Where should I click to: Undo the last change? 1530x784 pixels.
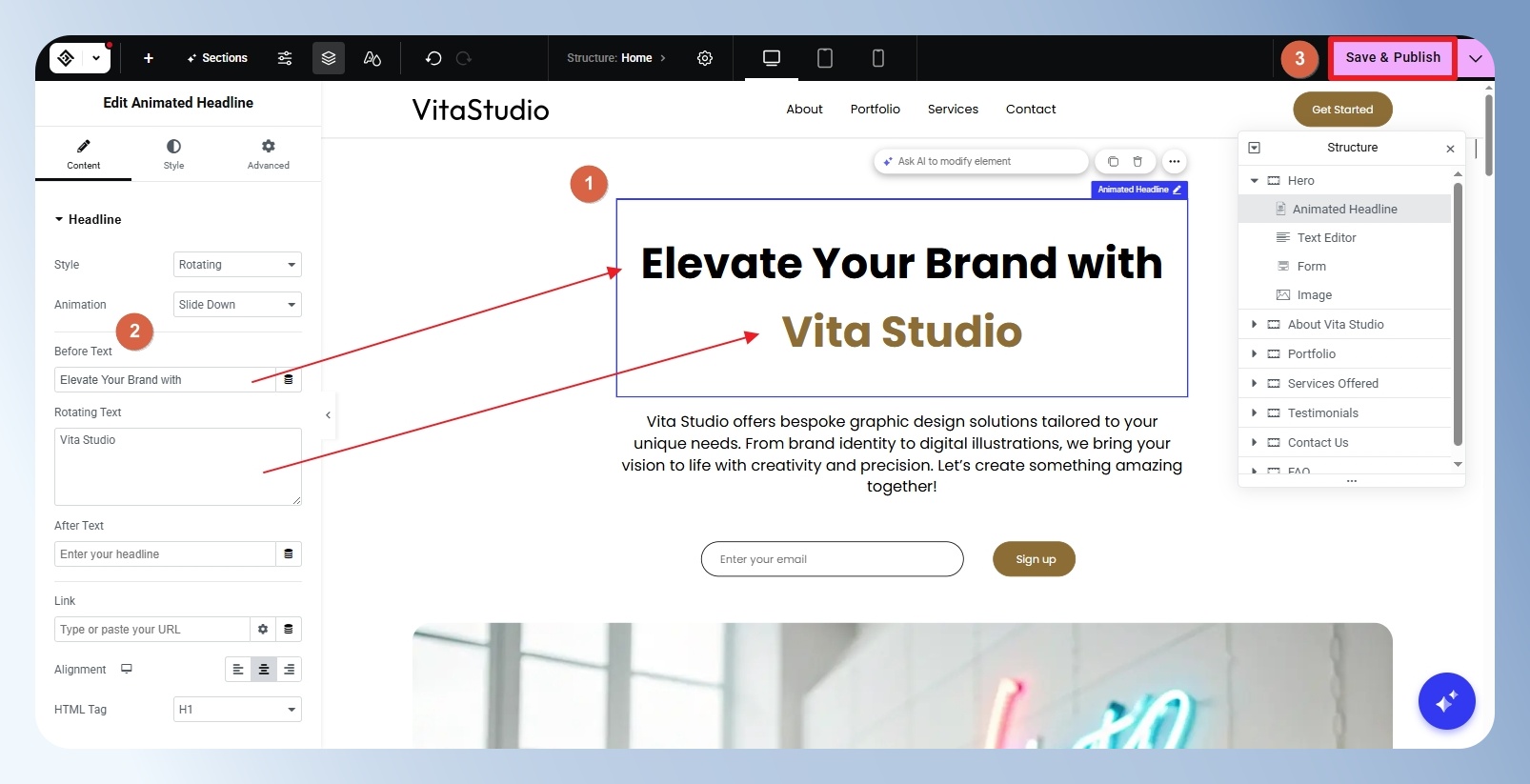coord(433,58)
